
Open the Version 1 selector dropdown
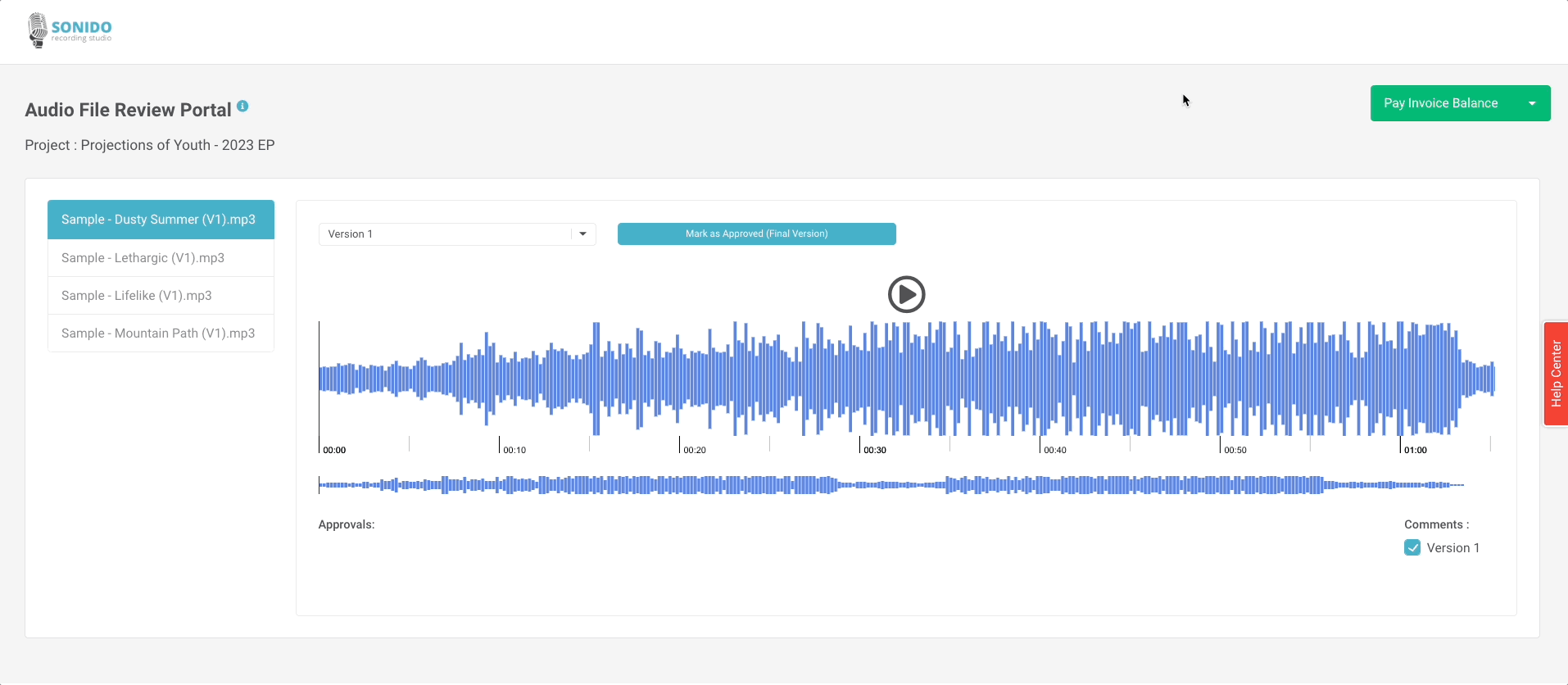point(446,234)
